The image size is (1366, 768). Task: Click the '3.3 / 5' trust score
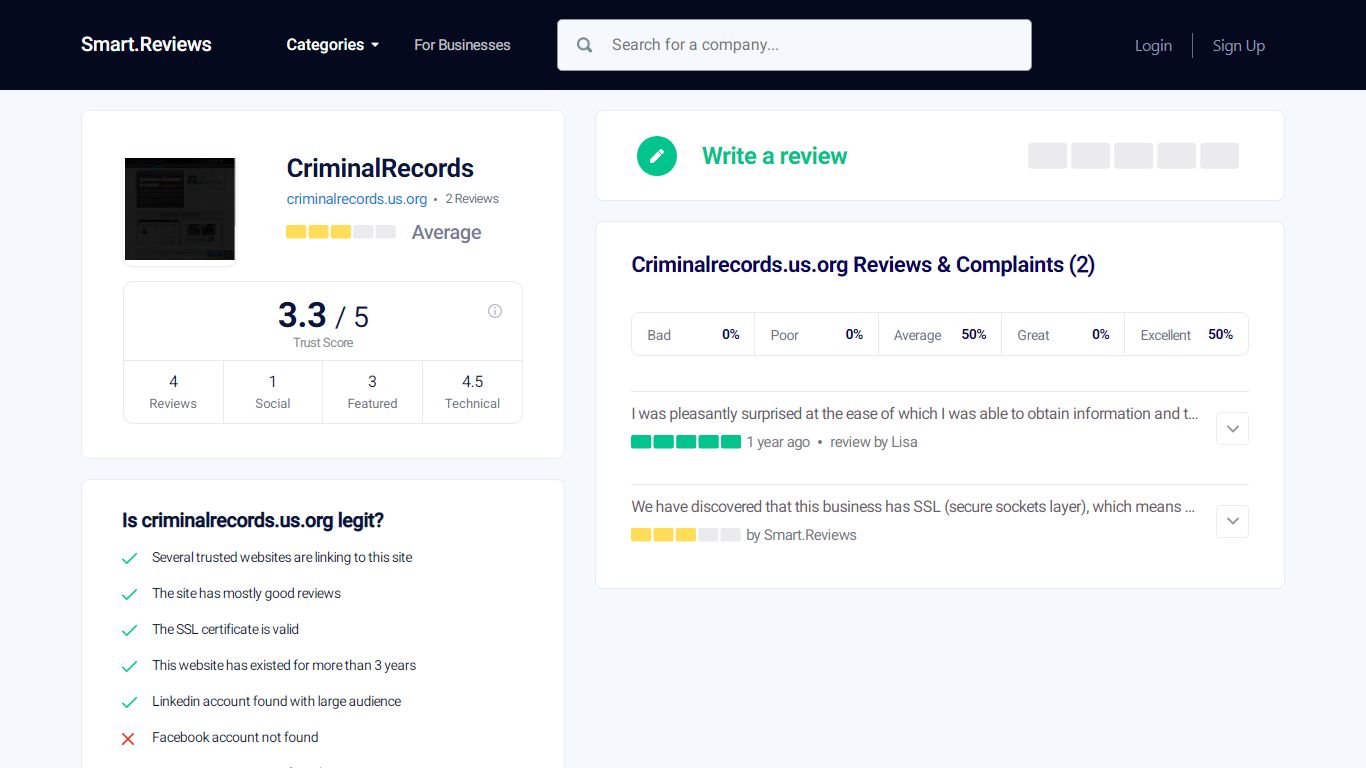(x=323, y=316)
